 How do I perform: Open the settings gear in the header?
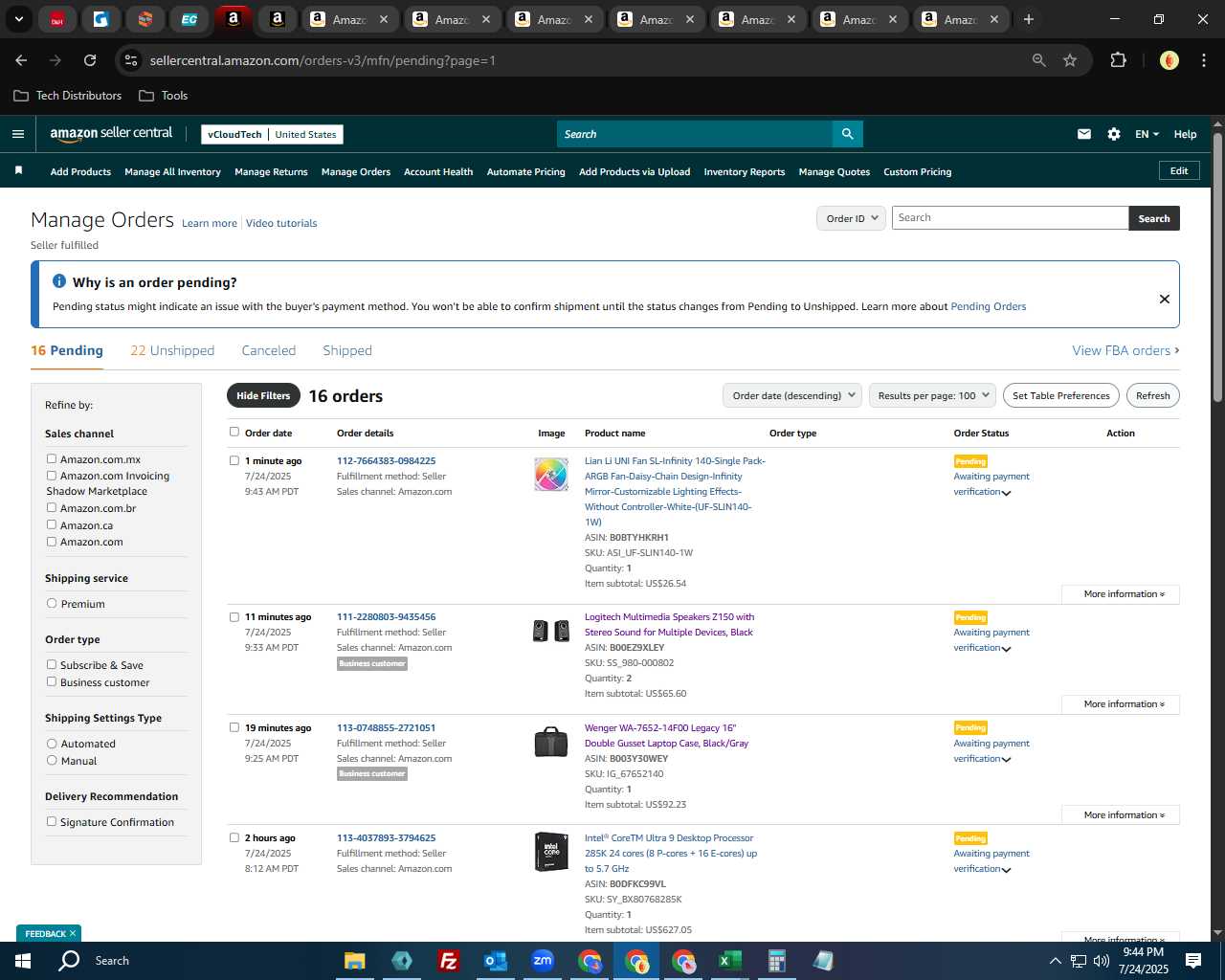pyautogui.click(x=1114, y=134)
